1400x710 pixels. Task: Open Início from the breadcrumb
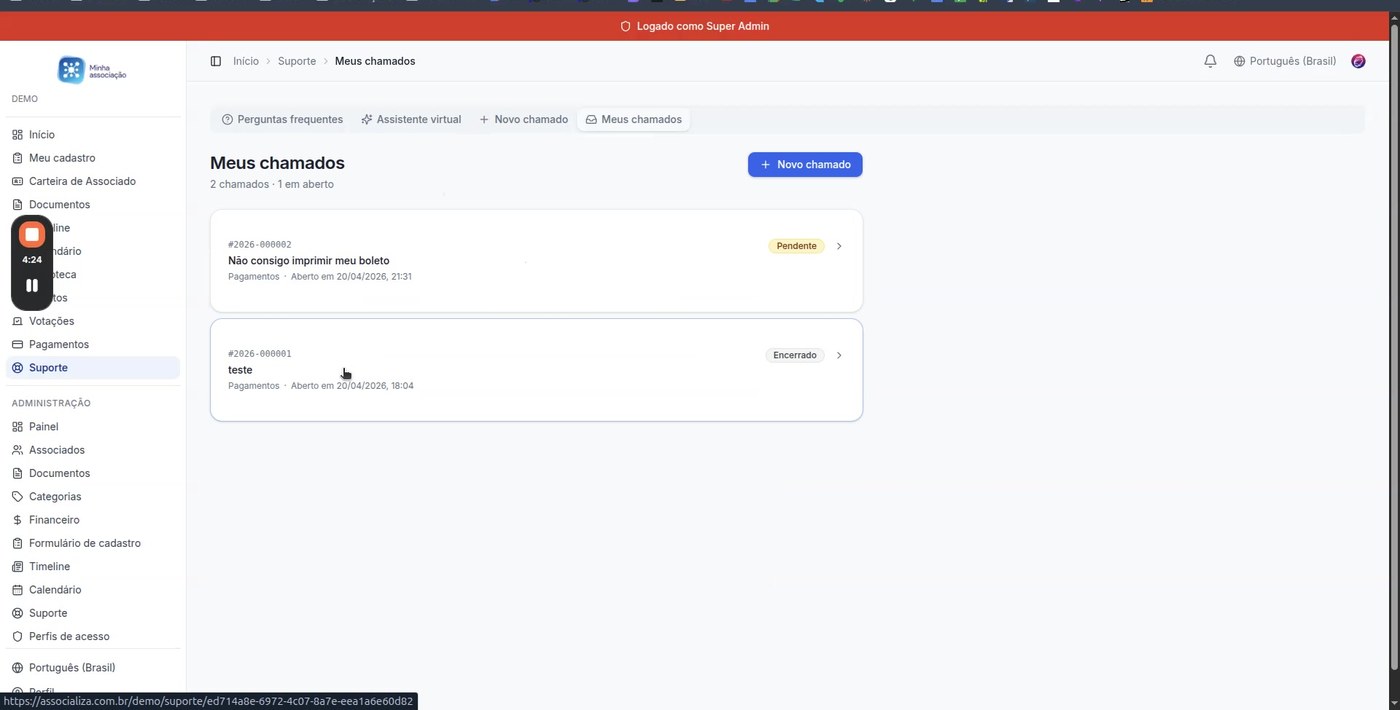(x=245, y=61)
